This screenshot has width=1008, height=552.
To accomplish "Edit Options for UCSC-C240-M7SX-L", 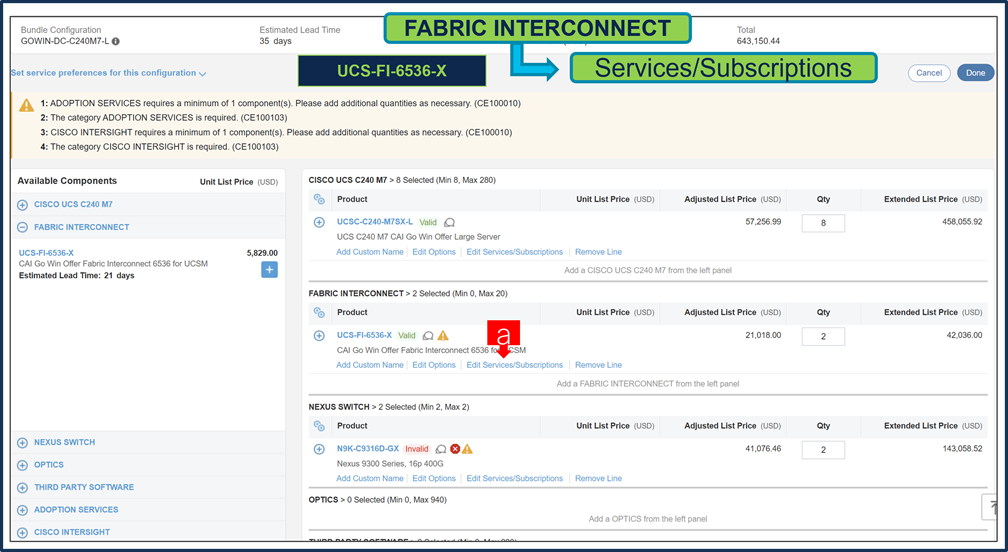I will pyautogui.click(x=434, y=252).
